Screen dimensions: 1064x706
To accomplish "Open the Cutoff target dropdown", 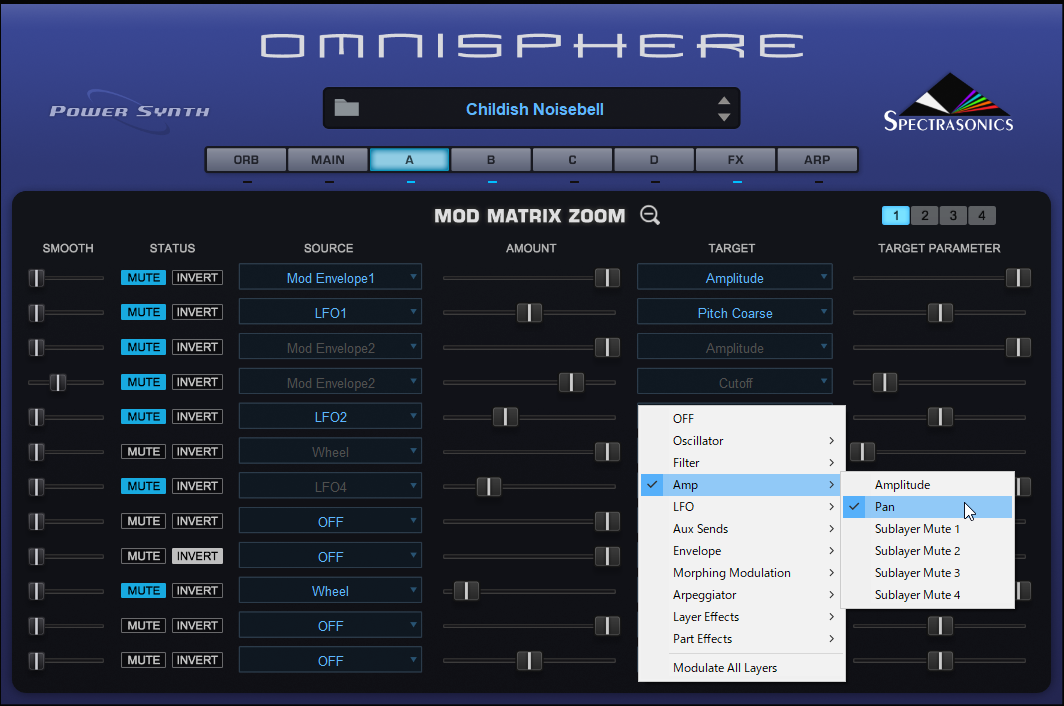I will click(x=734, y=382).
